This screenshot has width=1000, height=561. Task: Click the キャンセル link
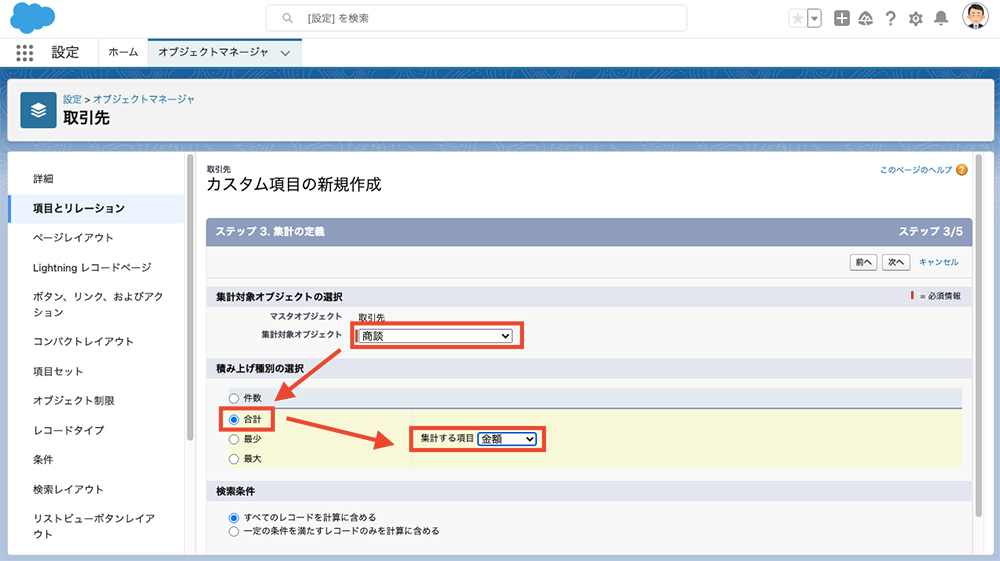(938, 262)
